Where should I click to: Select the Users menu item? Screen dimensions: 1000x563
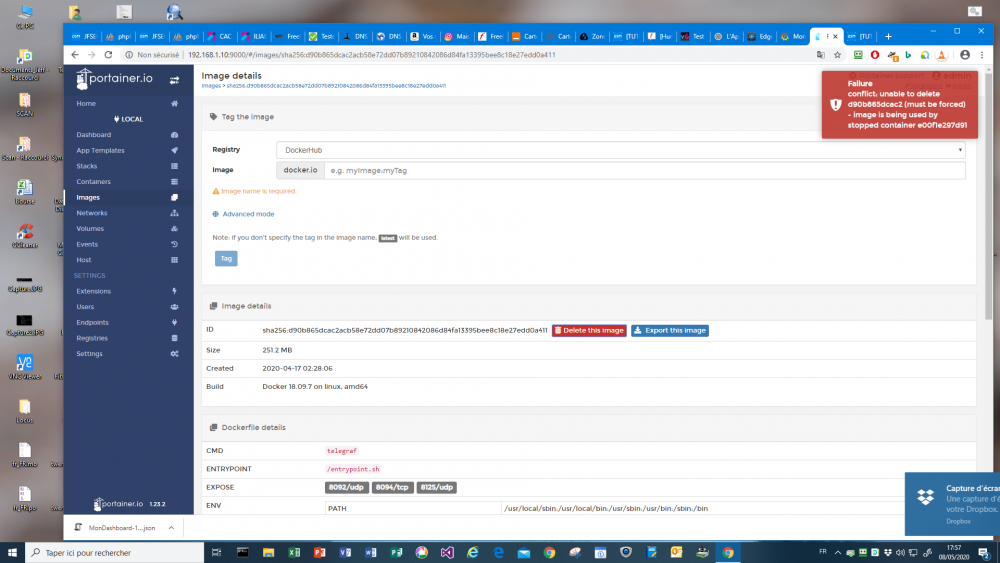point(86,307)
